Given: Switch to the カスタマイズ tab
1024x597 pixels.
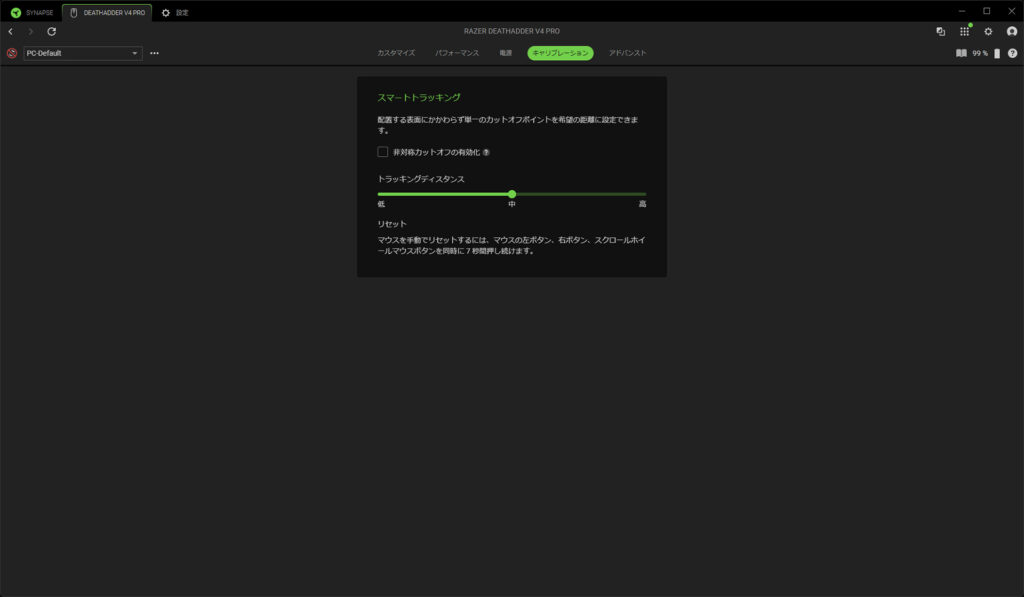Looking at the screenshot, I should tap(397, 53).
